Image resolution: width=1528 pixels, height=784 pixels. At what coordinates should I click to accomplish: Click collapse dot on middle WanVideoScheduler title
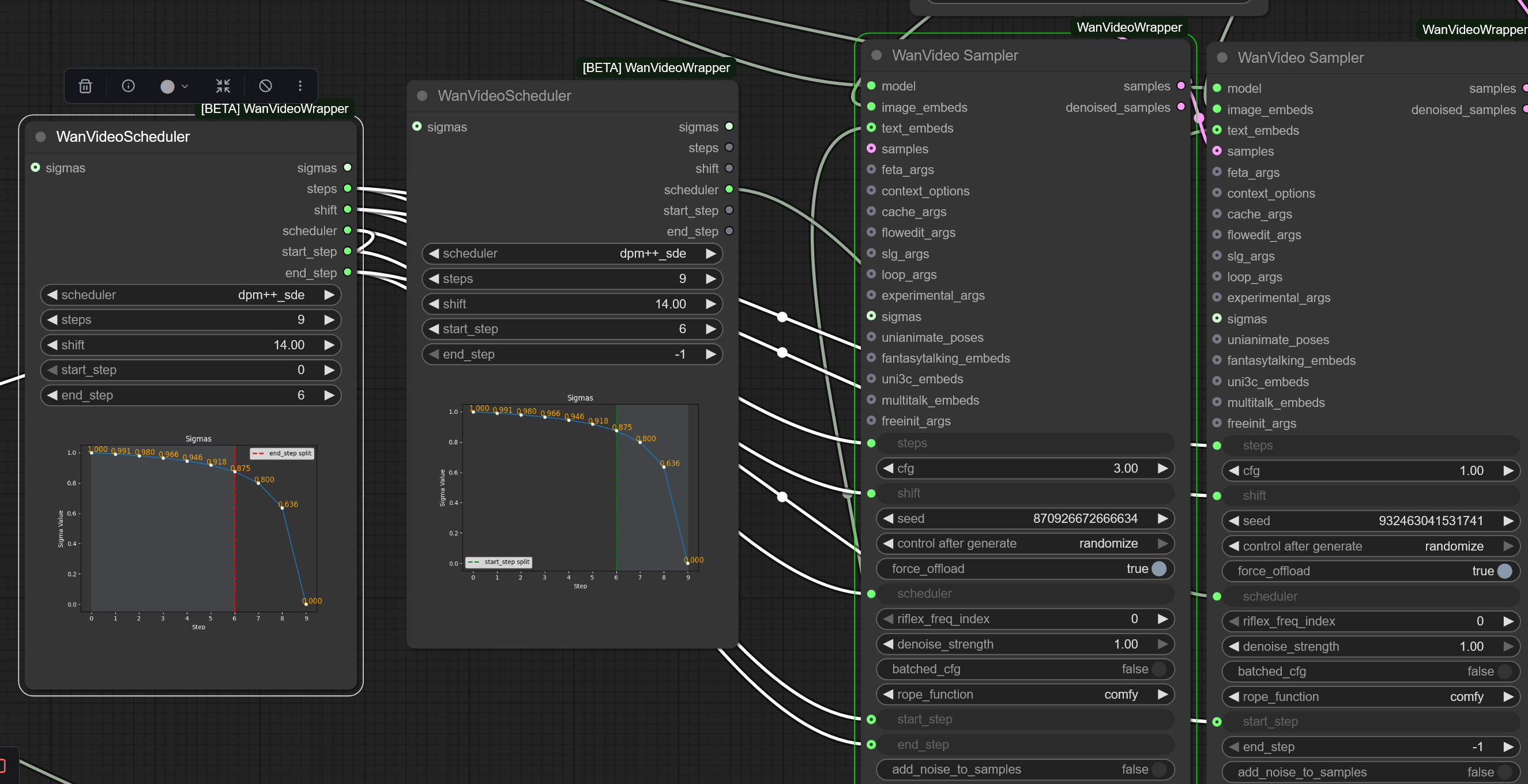click(422, 96)
